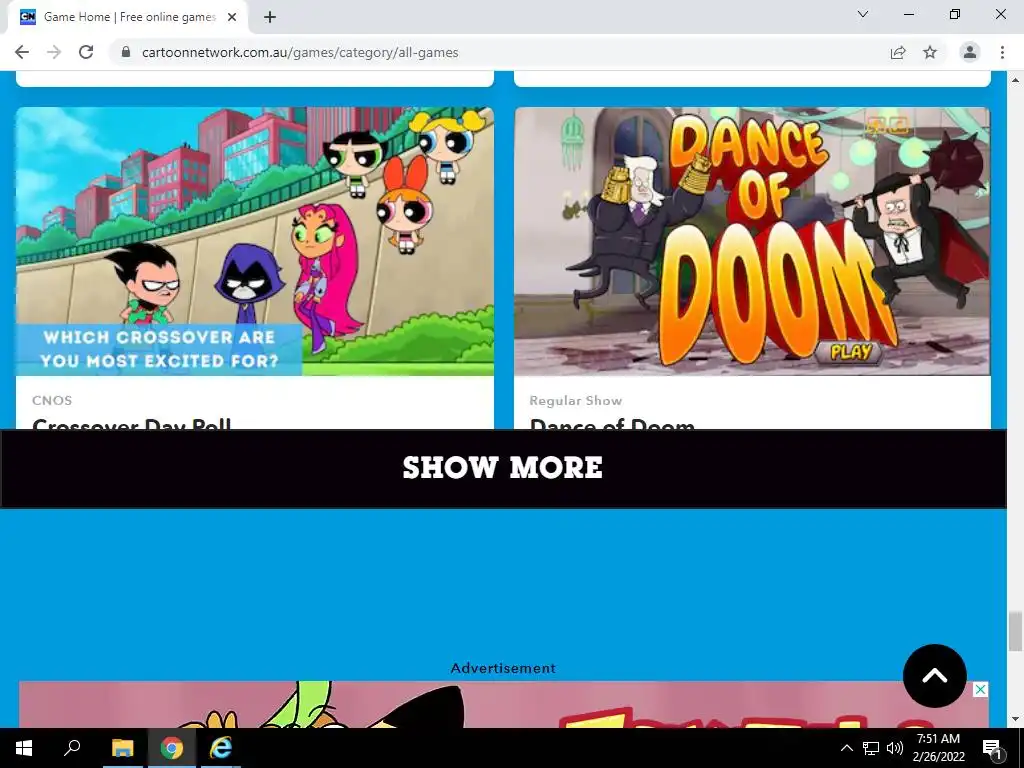The width and height of the screenshot is (1024, 768).
Task: Click the scrollbar down arrow
Action: point(1015,719)
